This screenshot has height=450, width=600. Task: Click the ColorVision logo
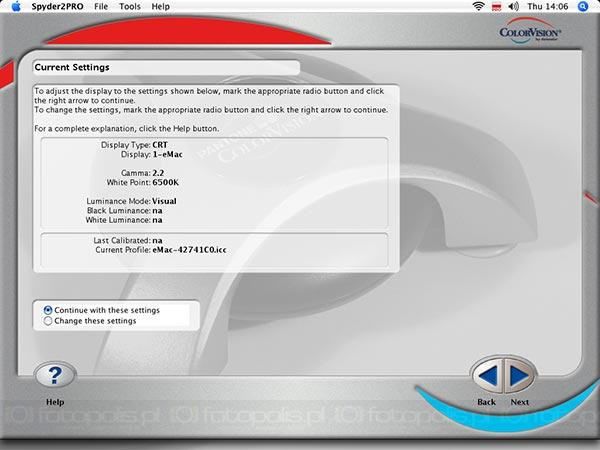point(530,31)
